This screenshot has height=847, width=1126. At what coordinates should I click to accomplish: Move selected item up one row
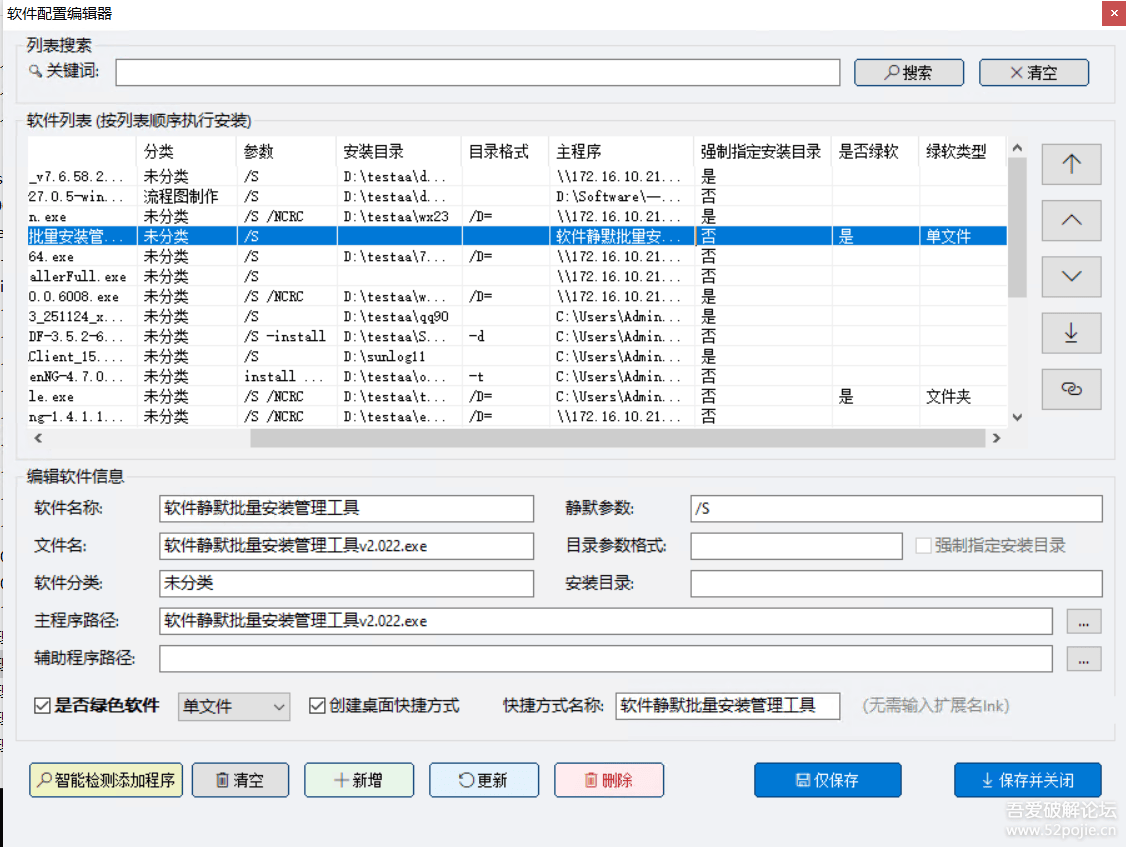[1071, 220]
